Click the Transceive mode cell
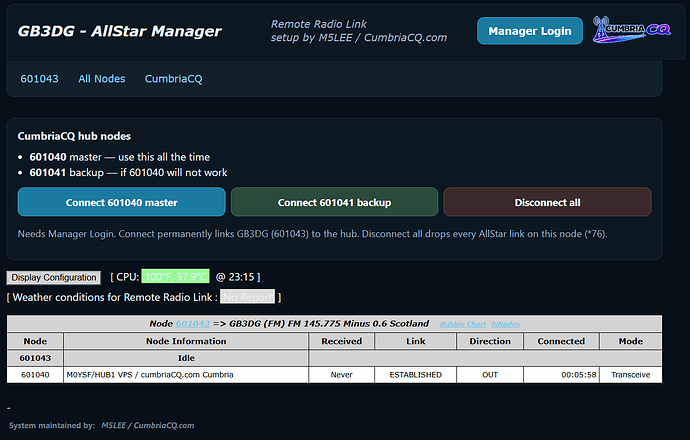Viewport: 690px width, 440px height. tap(631, 374)
